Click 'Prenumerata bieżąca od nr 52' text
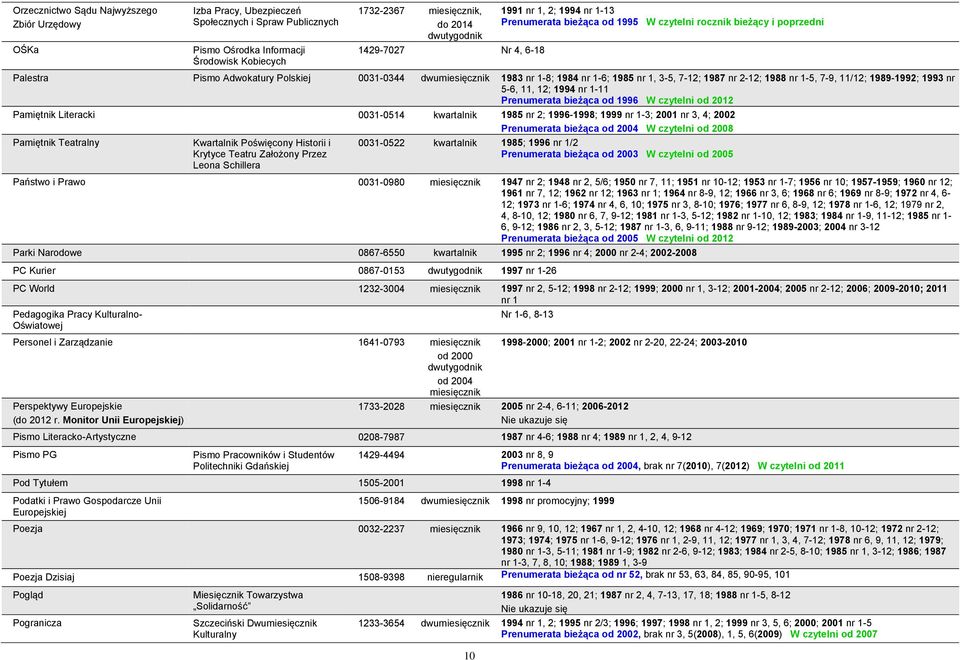The width and height of the screenshot is (960, 660). click(x=571, y=575)
